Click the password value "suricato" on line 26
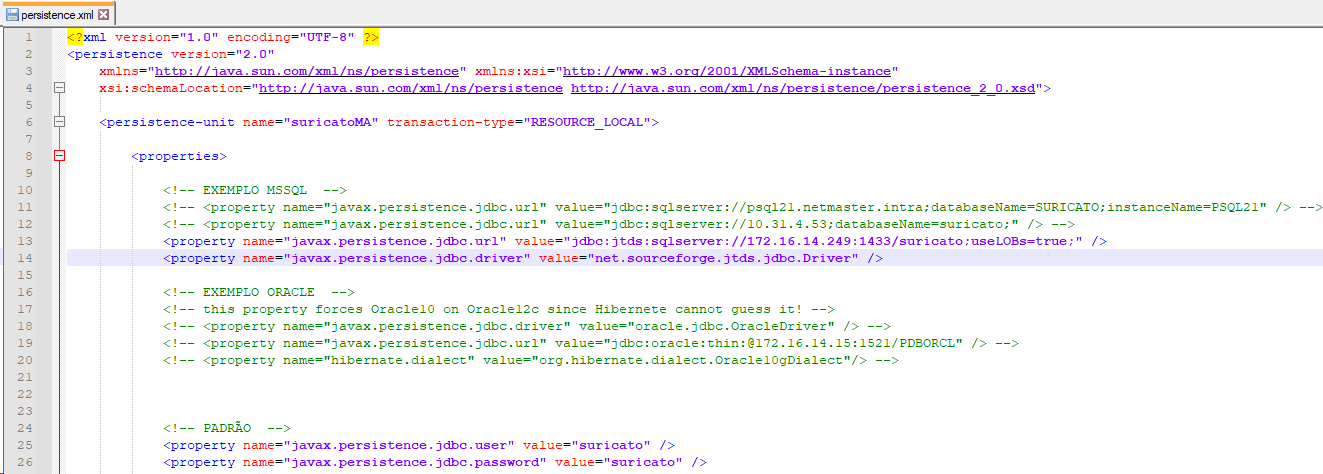1323x474 pixels. click(x=643, y=462)
